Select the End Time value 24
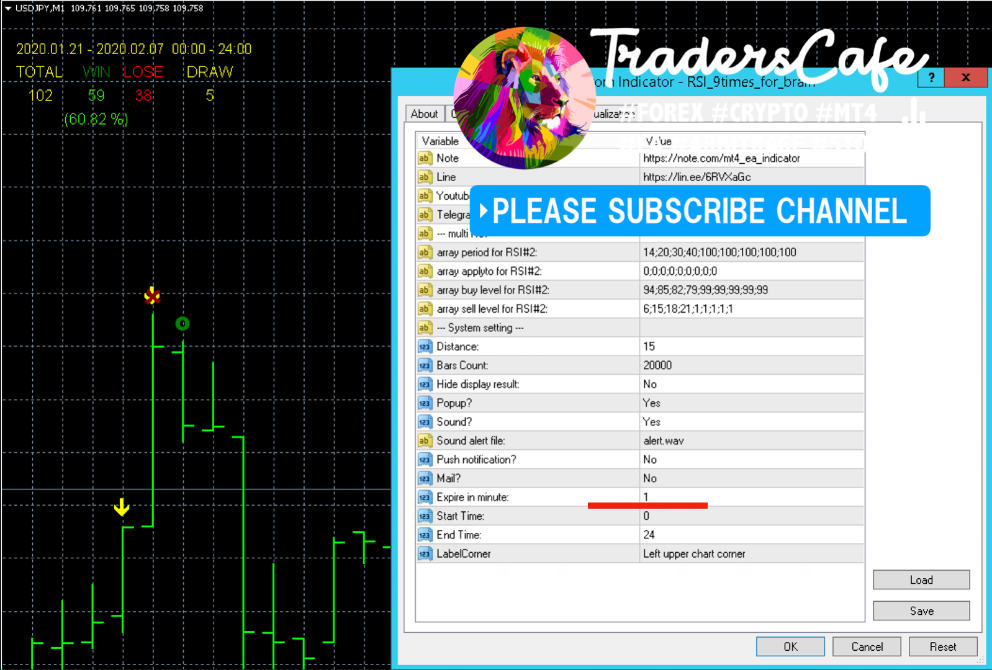Image resolution: width=992 pixels, height=670 pixels. [649, 535]
